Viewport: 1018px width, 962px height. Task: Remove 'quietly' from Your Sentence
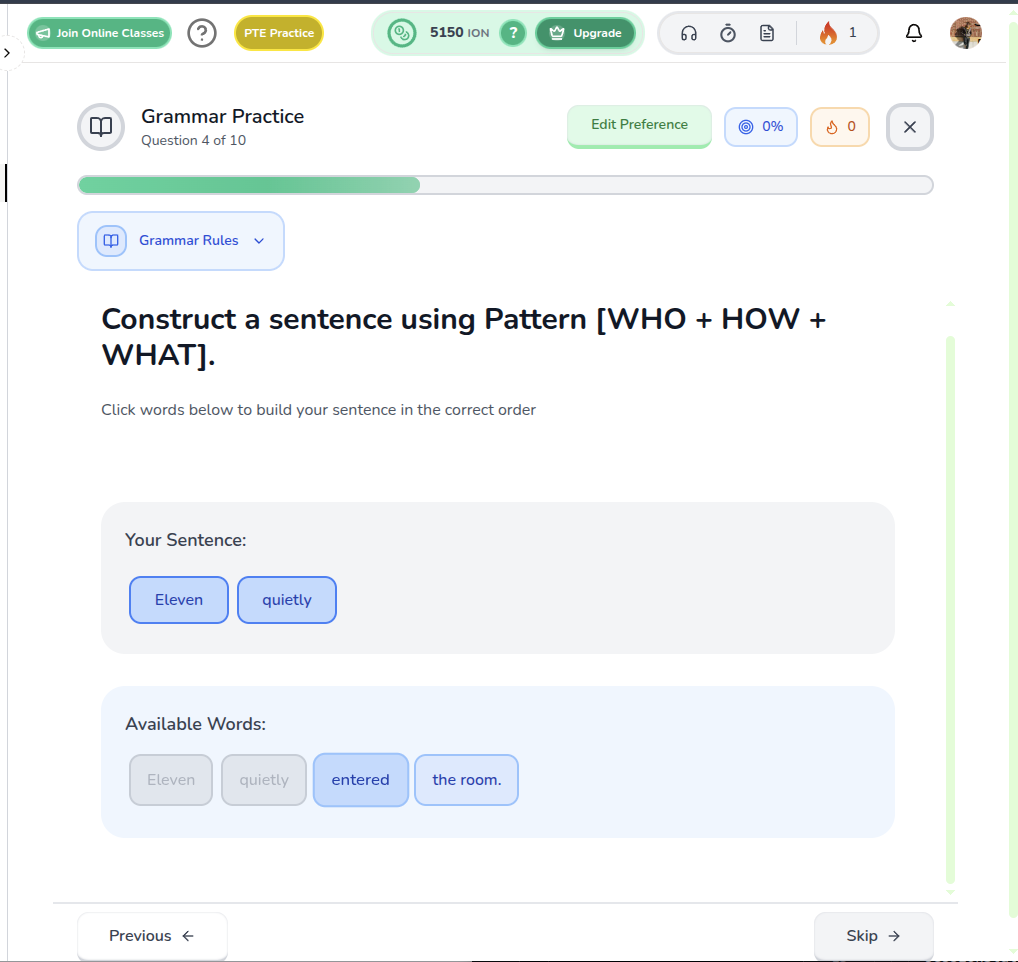pos(287,600)
